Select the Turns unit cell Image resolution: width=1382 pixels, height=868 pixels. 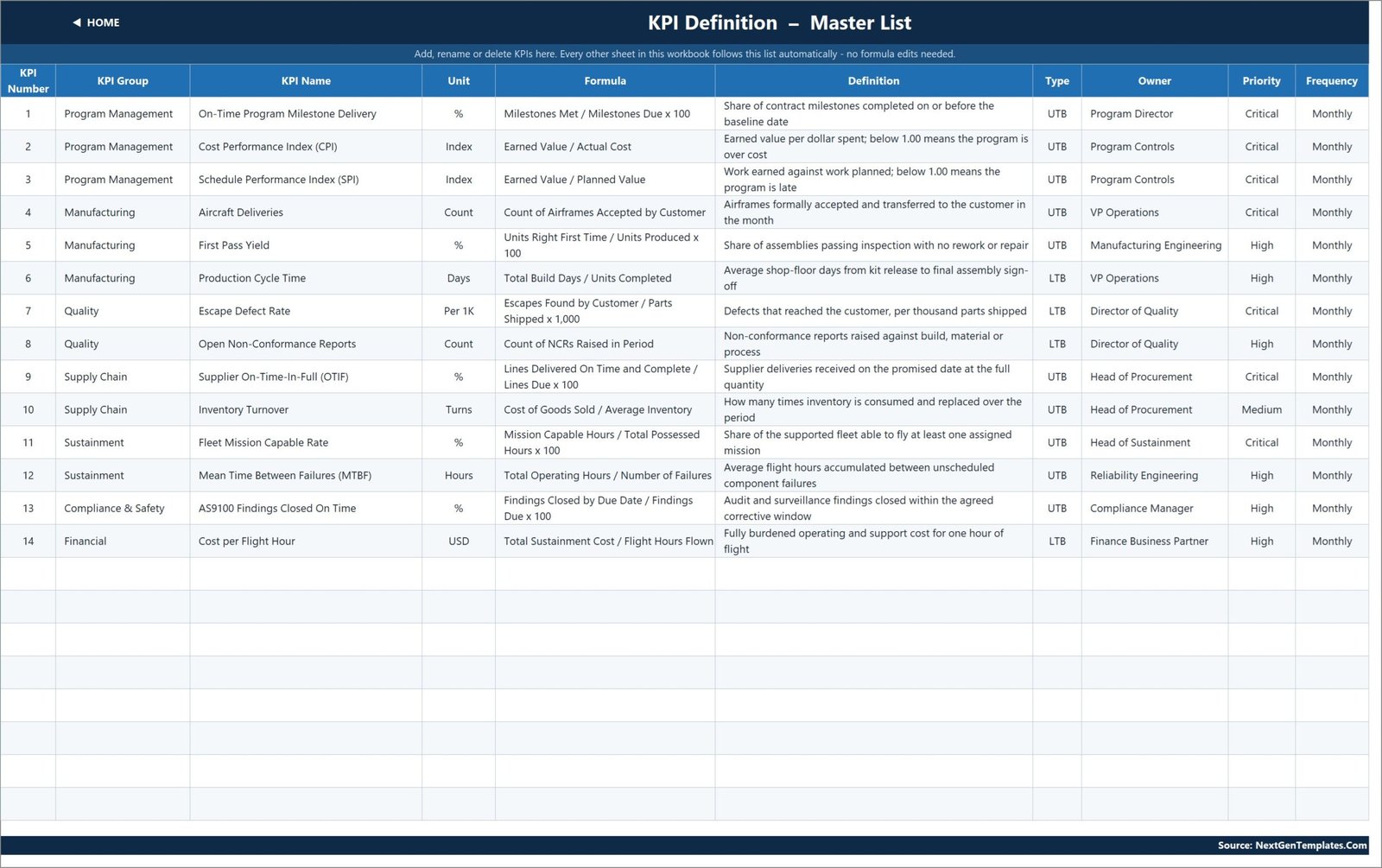459,409
